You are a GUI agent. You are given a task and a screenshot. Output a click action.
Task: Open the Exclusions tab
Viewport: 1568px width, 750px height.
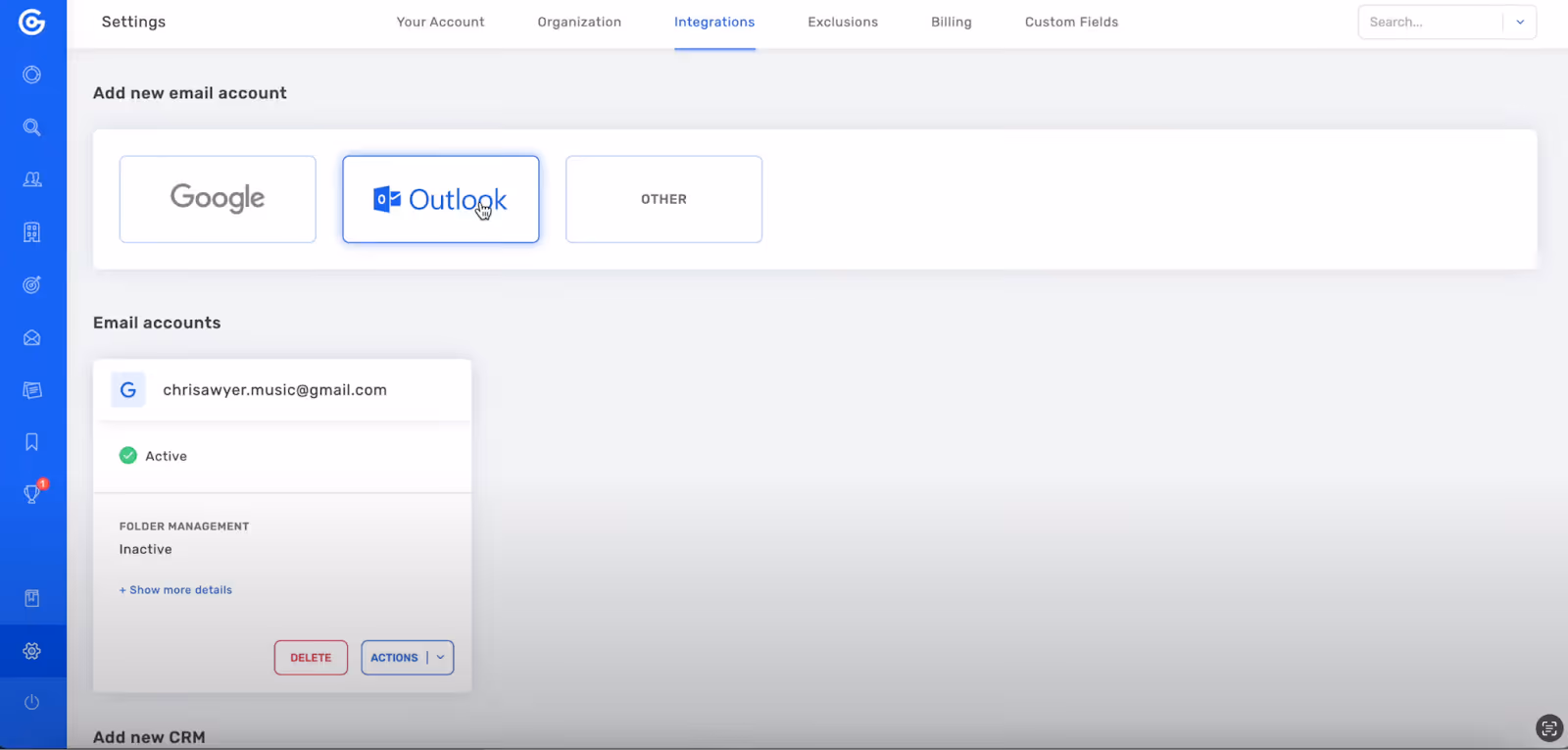tap(843, 22)
